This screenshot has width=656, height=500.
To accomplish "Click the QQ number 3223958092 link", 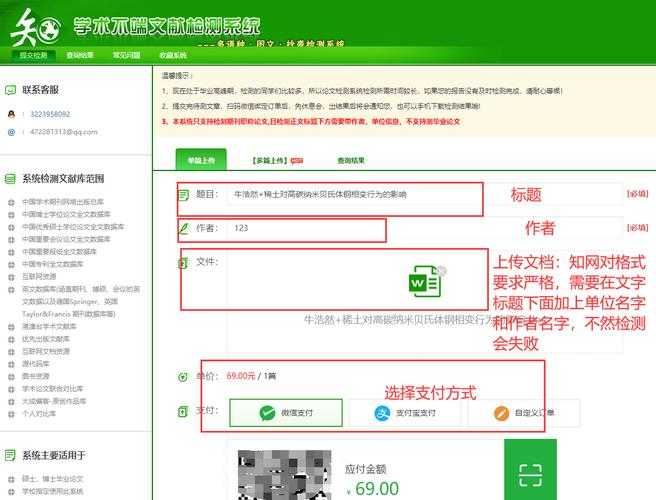I will (x=50, y=114).
